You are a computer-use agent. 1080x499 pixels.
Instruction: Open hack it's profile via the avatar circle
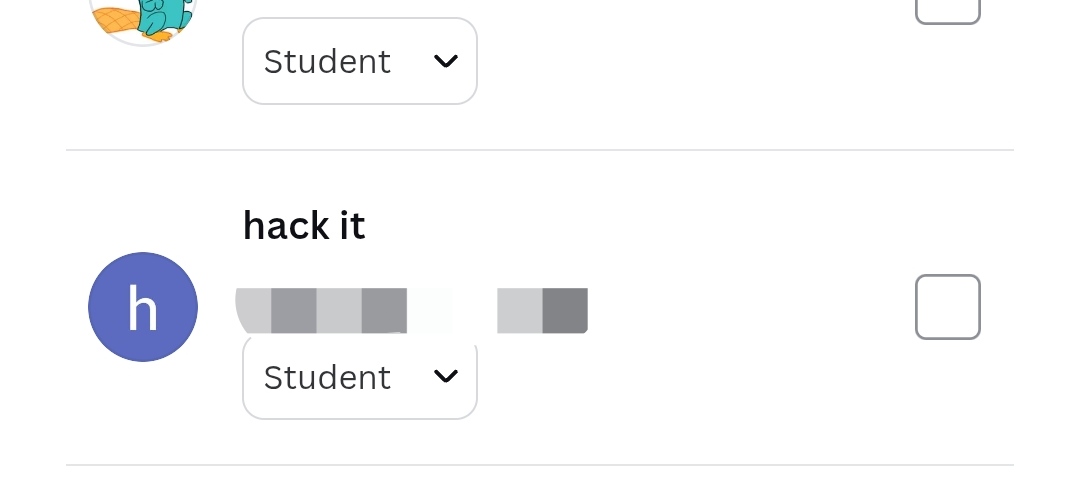[x=143, y=307]
